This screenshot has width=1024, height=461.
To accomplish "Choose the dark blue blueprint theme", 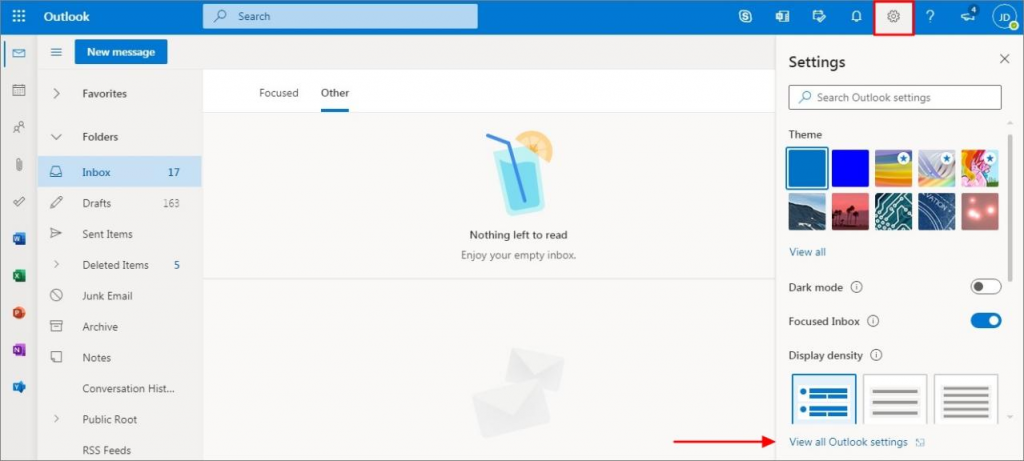I will pos(936,212).
